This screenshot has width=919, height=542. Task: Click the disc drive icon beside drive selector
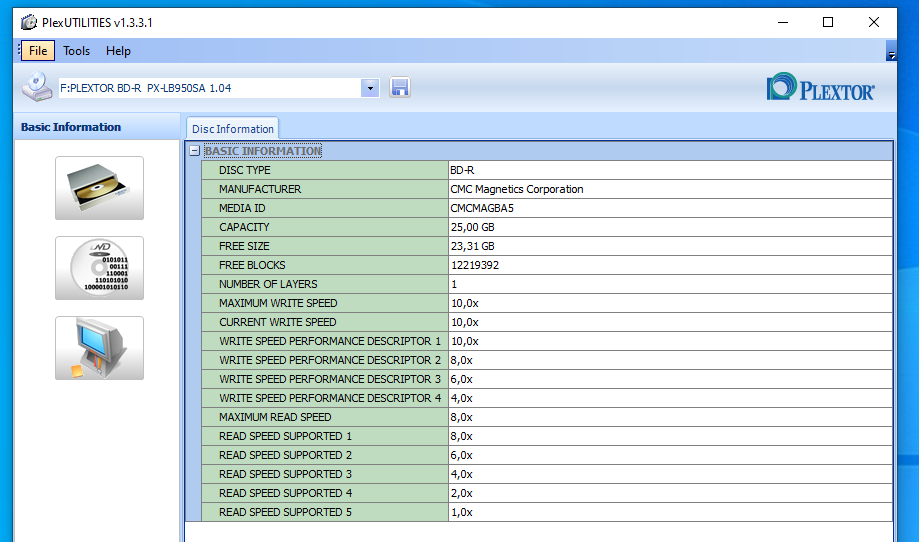click(37, 87)
